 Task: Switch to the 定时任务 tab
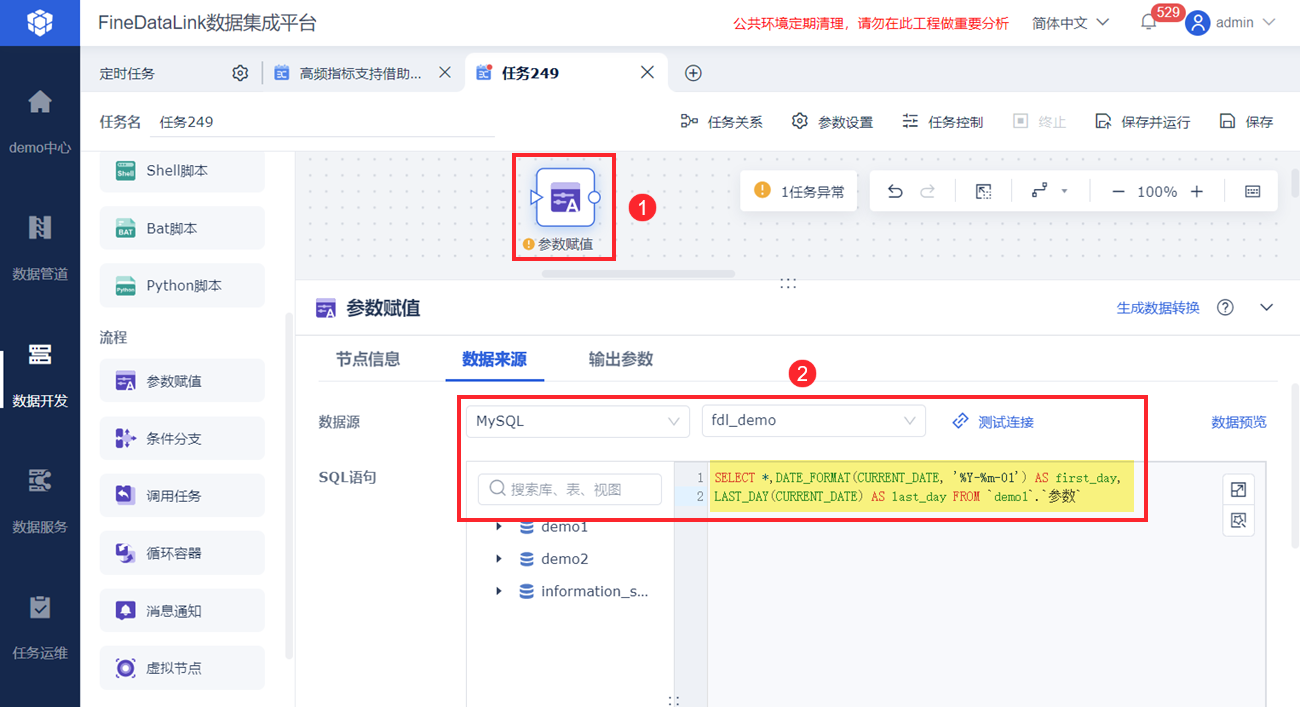[x=128, y=73]
